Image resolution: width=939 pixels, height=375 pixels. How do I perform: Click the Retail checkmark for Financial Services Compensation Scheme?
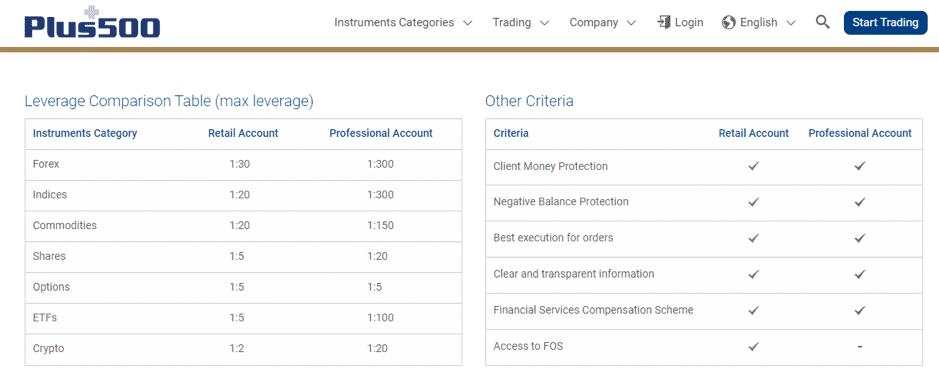(753, 310)
